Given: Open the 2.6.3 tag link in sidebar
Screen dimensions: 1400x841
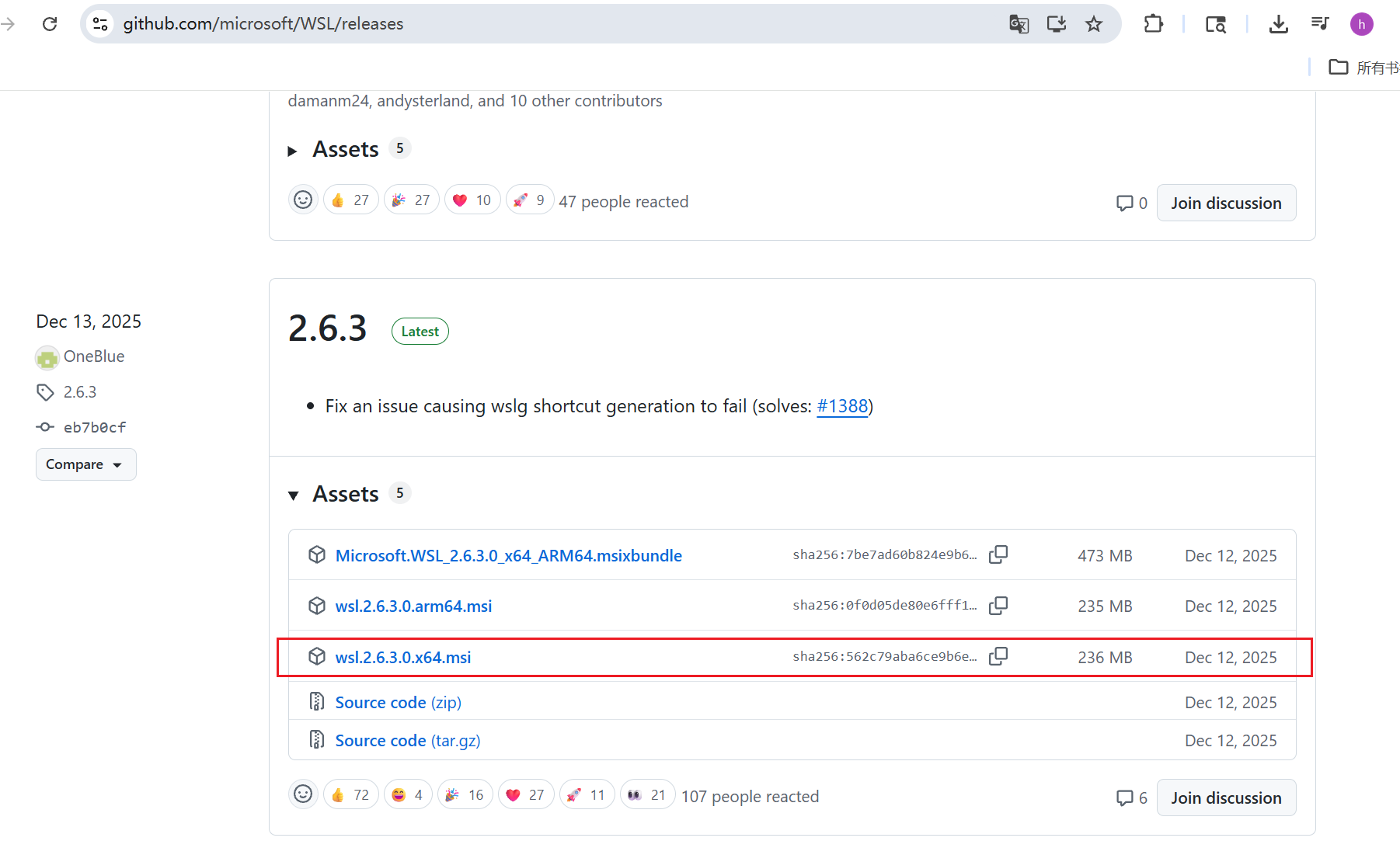Looking at the screenshot, I should coord(80,392).
